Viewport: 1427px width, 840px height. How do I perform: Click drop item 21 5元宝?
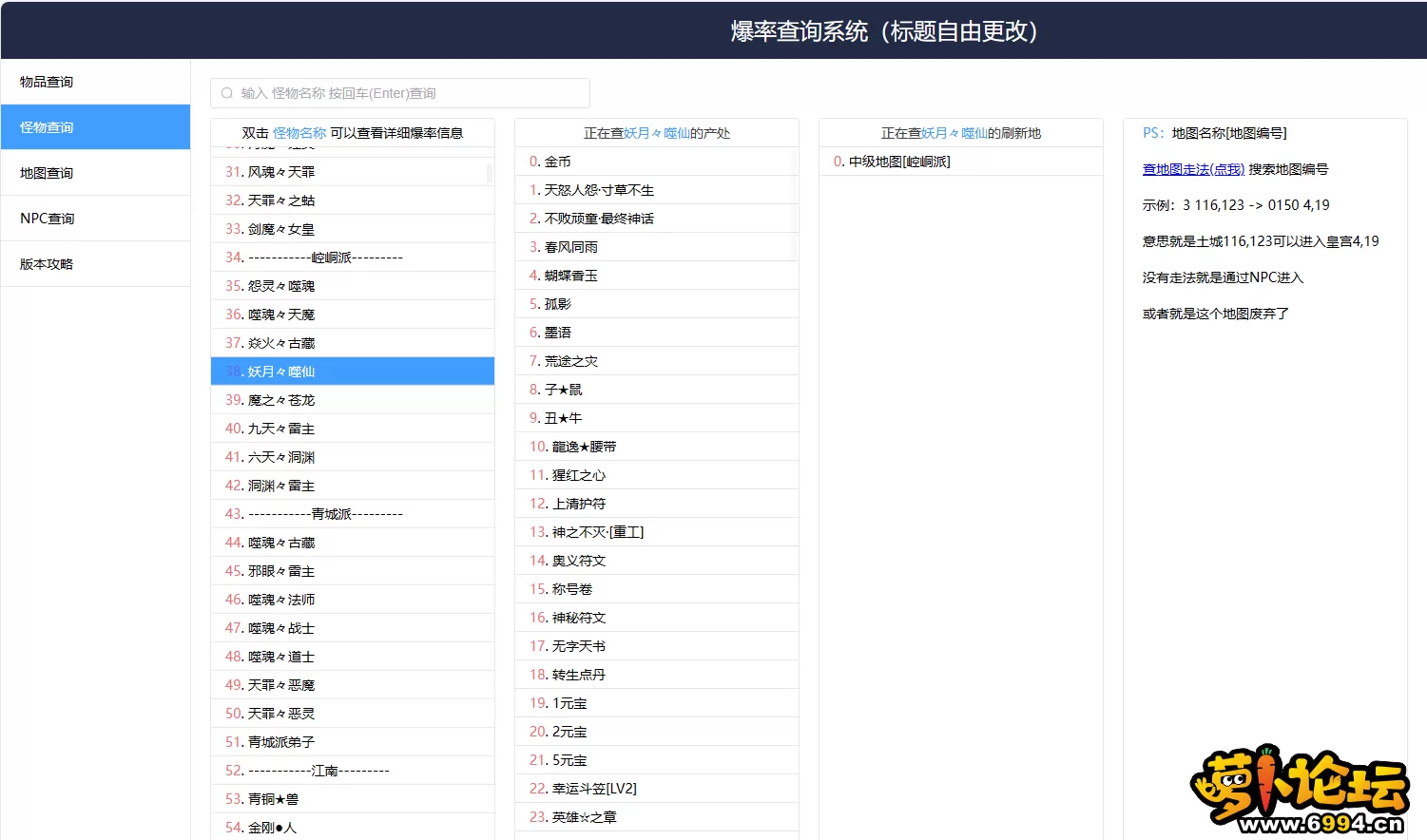657,760
